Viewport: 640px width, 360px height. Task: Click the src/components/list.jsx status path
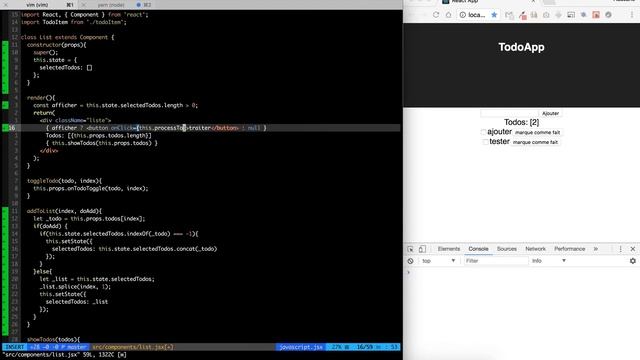[133, 347]
